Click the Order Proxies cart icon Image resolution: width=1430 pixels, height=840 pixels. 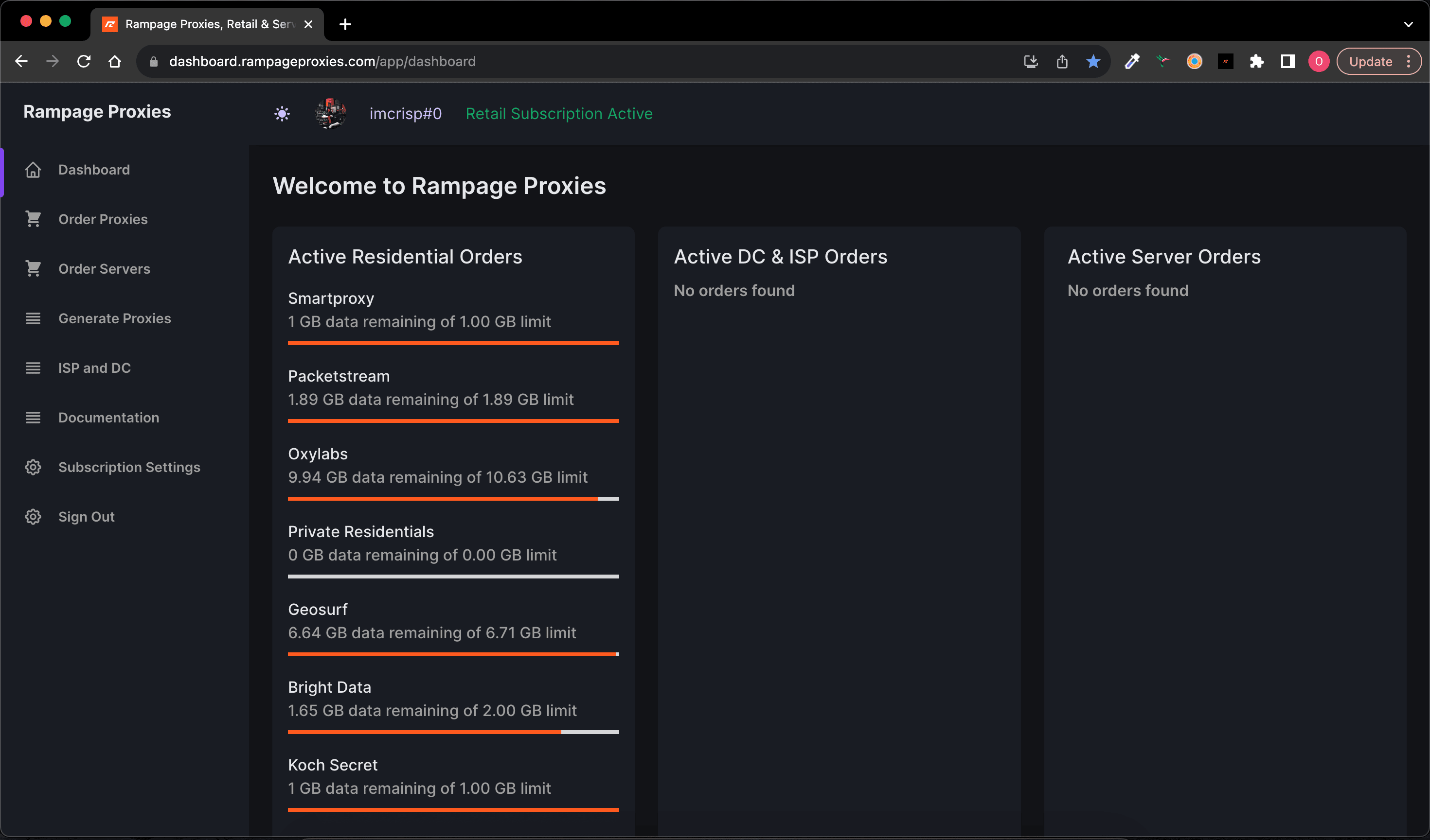pyautogui.click(x=33, y=219)
